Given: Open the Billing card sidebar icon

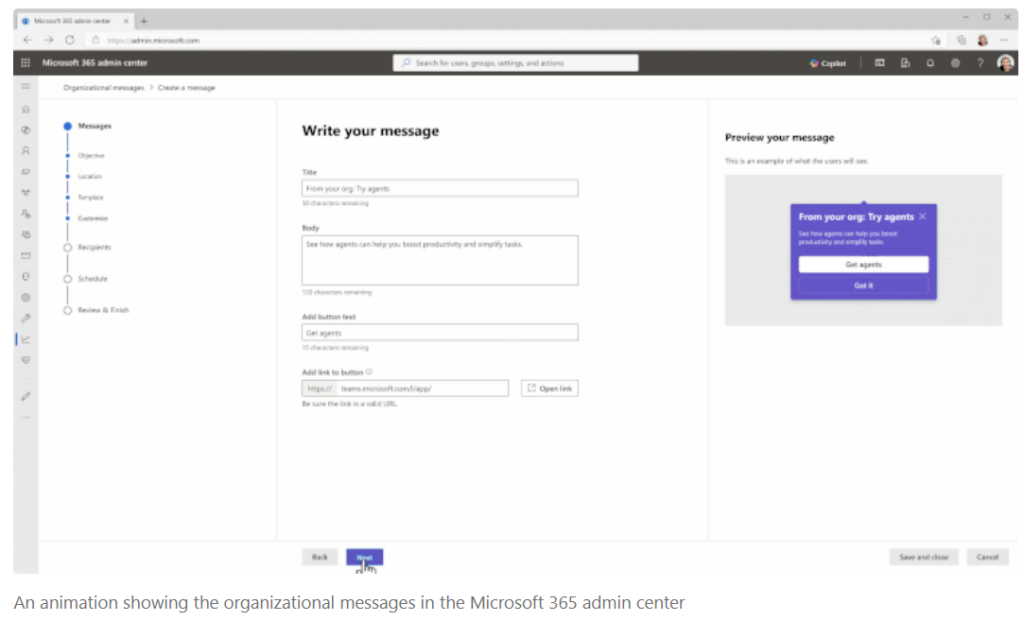Looking at the screenshot, I should click(25, 255).
